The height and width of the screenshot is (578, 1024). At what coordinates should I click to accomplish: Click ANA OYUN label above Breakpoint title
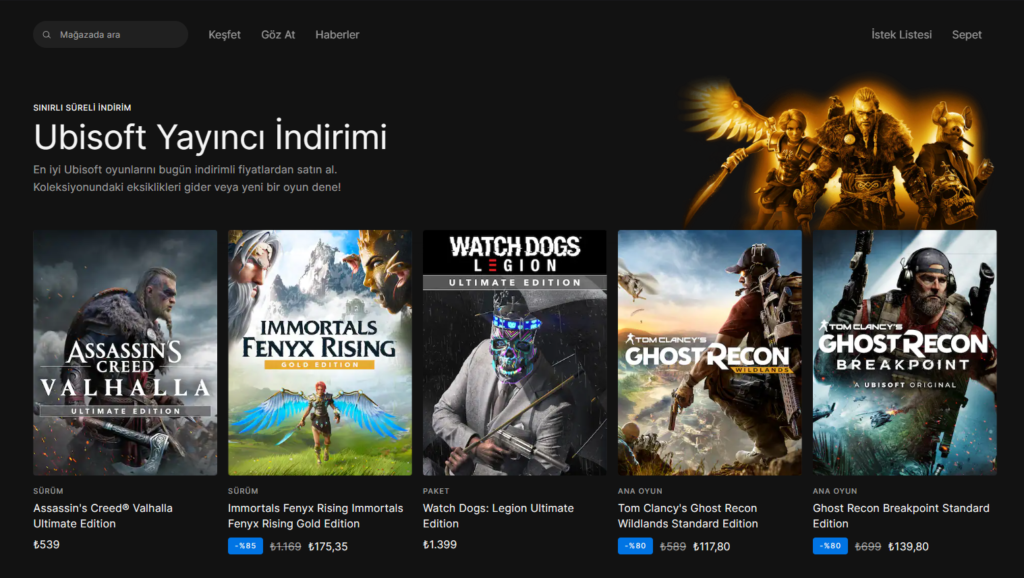(835, 491)
